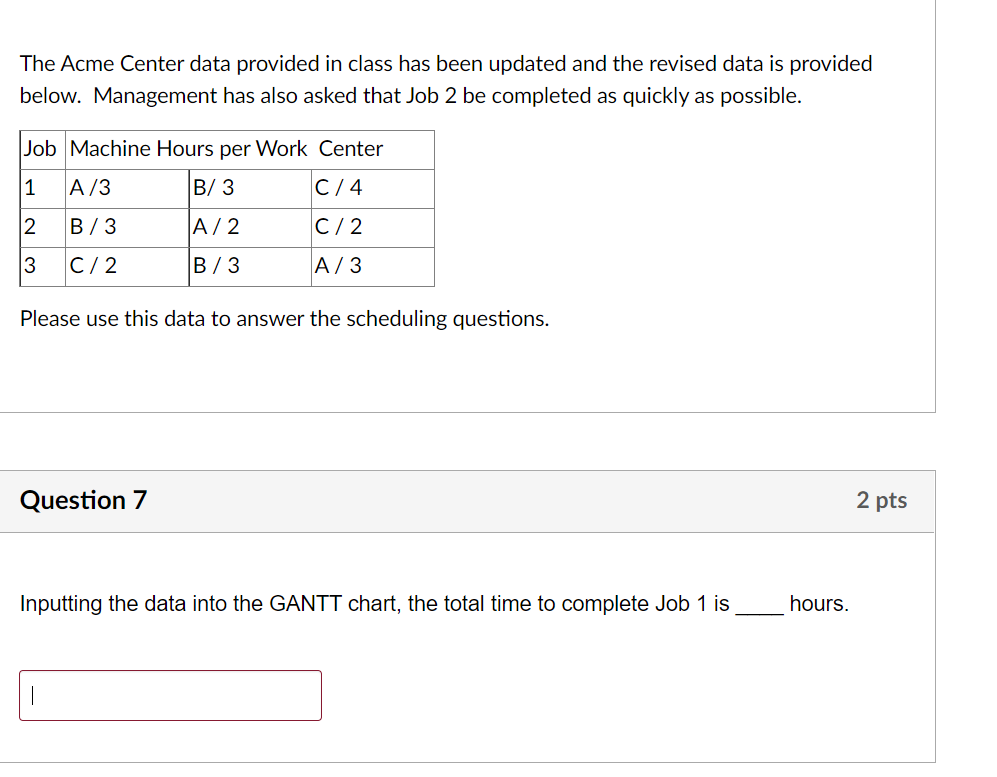
Task: Click the Job 3 row number
Action: 41,266
